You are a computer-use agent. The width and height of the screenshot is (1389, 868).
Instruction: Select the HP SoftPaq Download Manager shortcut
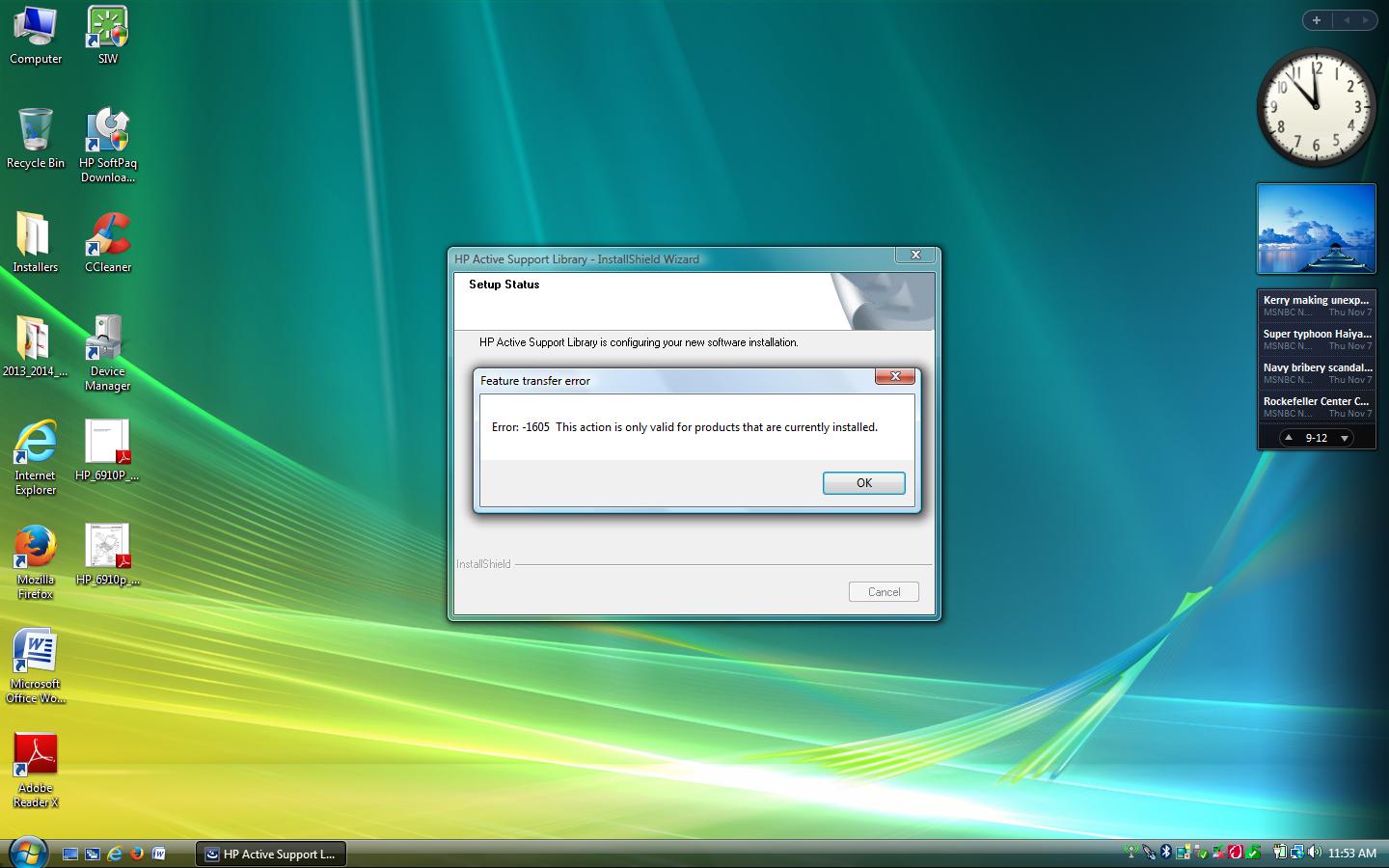pyautogui.click(x=108, y=146)
